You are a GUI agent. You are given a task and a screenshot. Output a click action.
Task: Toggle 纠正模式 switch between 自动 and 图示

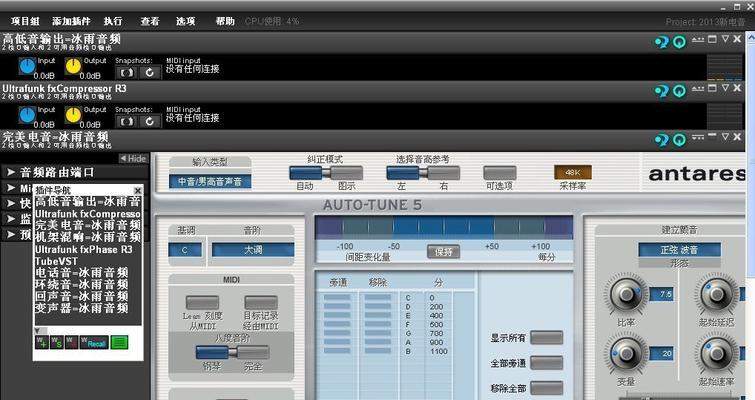pyautogui.click(x=325, y=173)
